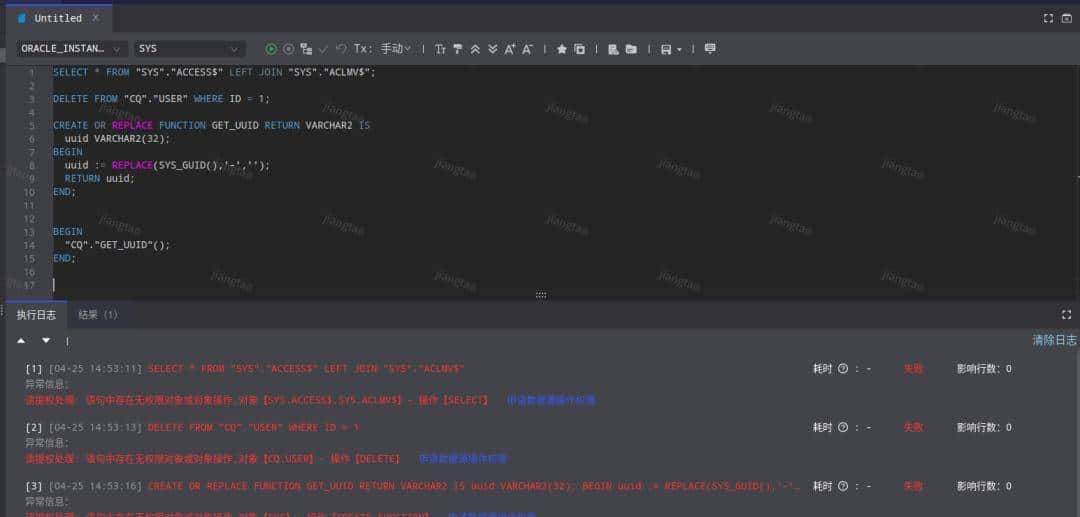Run the SQL with the green execute icon

coord(271,49)
